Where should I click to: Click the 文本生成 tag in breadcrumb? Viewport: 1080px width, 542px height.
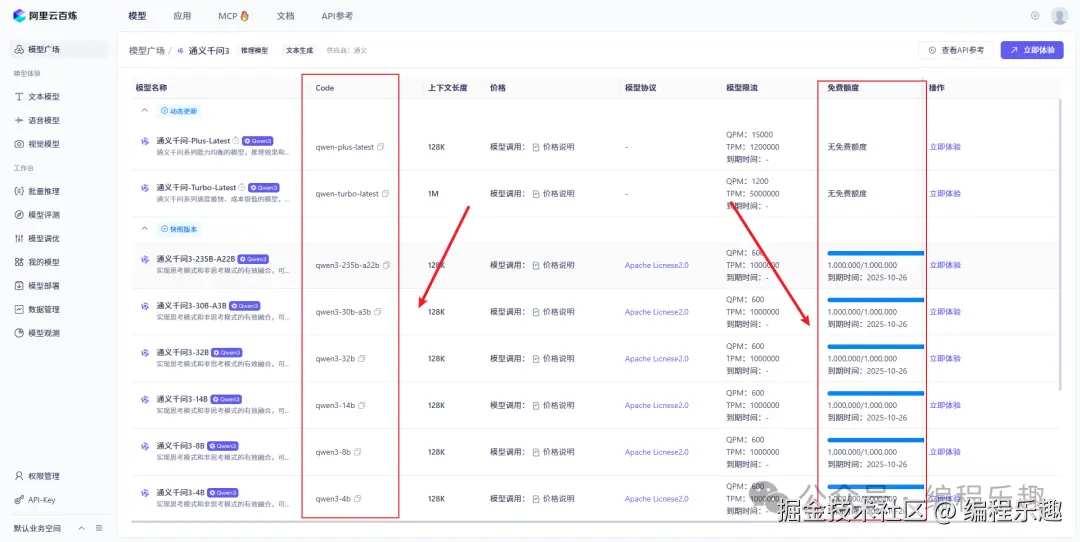(x=300, y=50)
